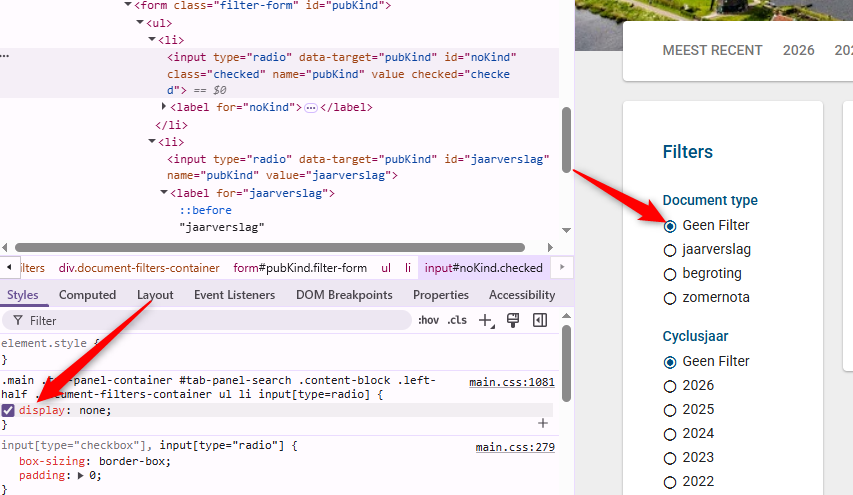Open the rendering emulations paintbrush icon
The width and height of the screenshot is (853, 495).
[514, 320]
